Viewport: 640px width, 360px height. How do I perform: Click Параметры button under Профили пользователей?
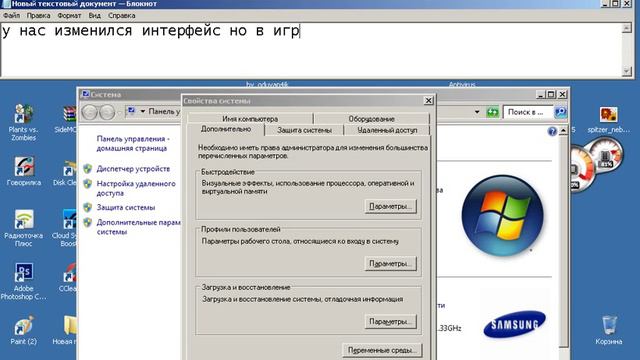point(390,264)
